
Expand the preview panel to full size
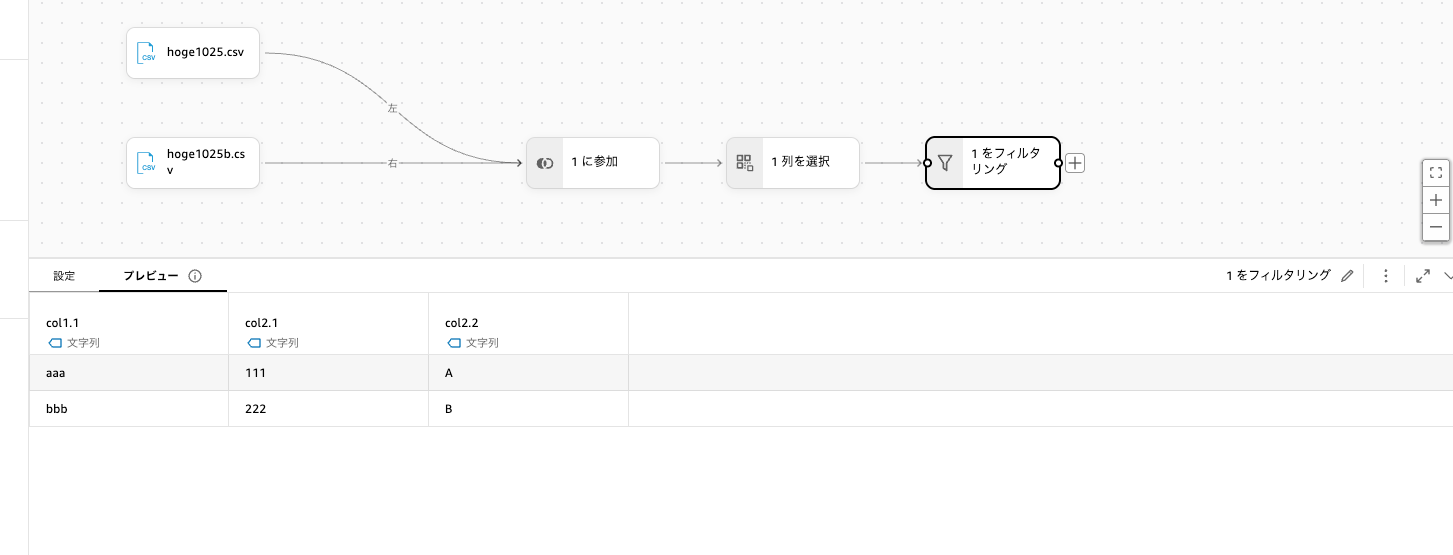[1424, 276]
